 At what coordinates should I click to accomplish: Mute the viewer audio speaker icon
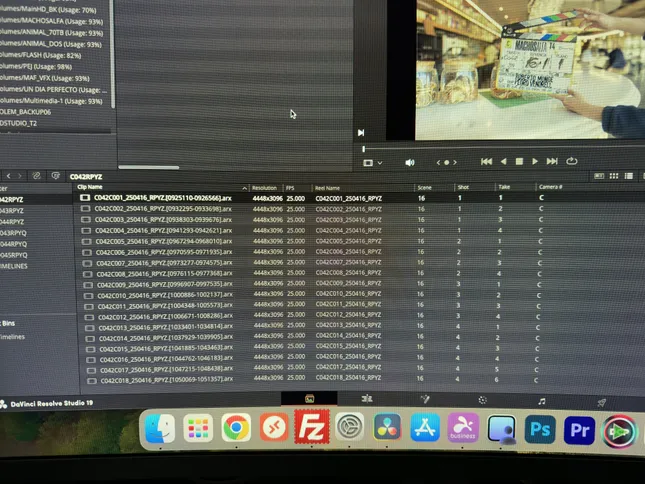tap(410, 162)
